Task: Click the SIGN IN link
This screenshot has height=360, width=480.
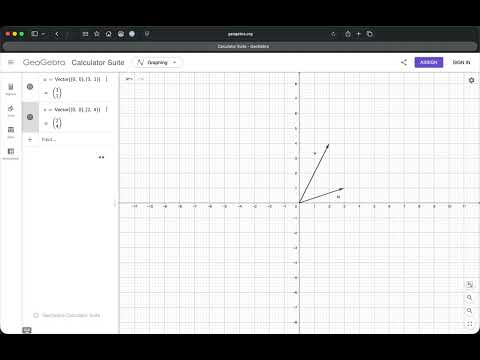Action: 461,62
